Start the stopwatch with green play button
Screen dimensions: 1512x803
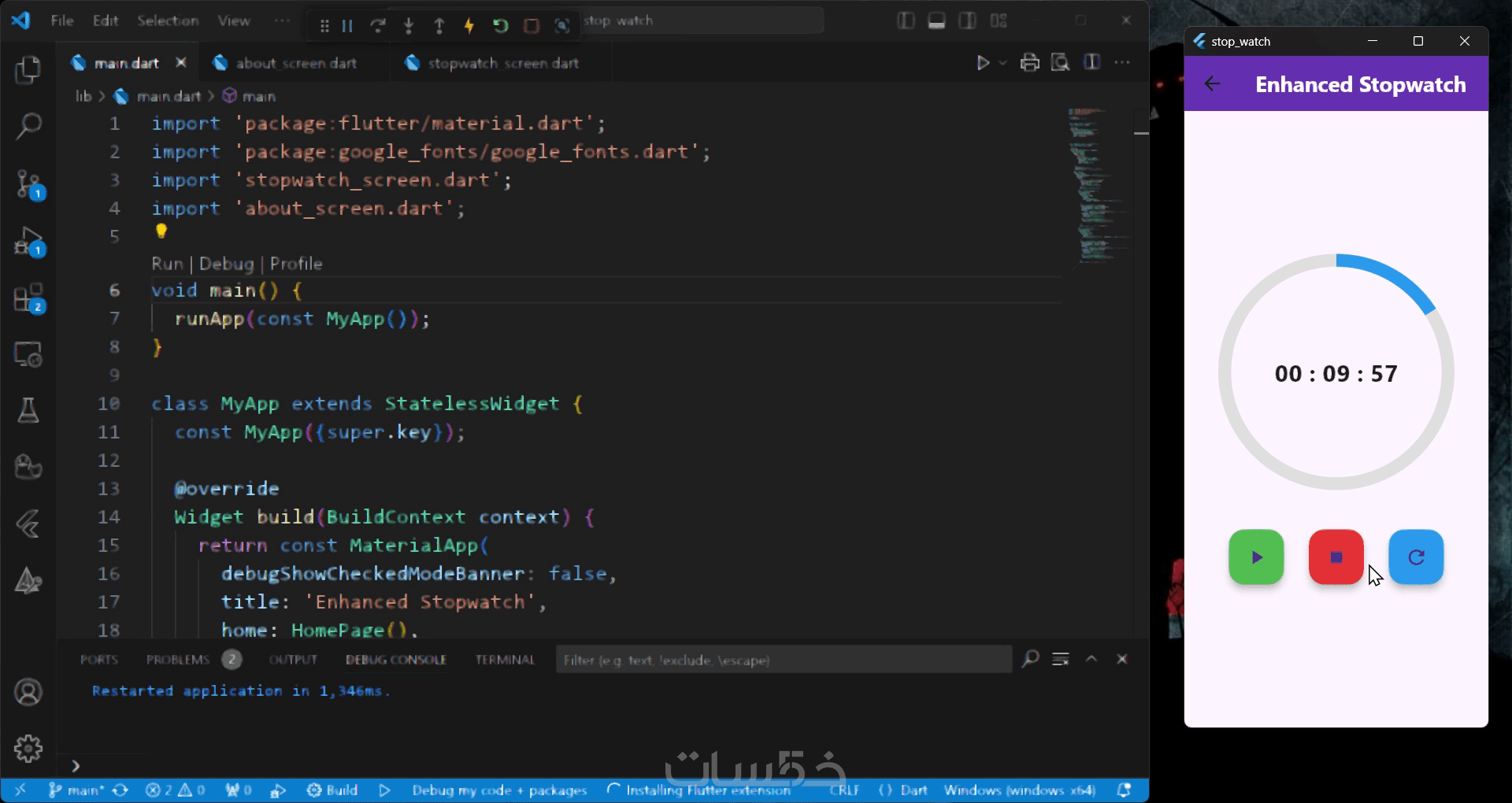click(1256, 557)
